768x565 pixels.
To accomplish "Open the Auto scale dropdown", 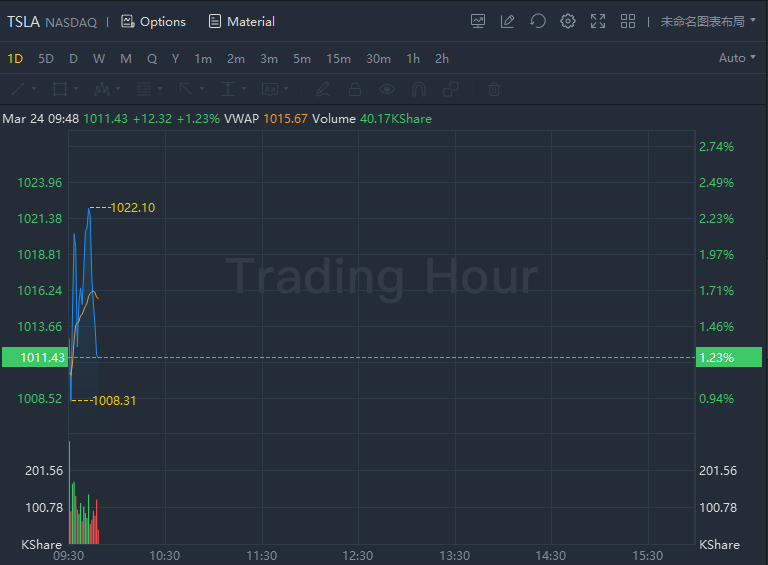I will 737,58.
